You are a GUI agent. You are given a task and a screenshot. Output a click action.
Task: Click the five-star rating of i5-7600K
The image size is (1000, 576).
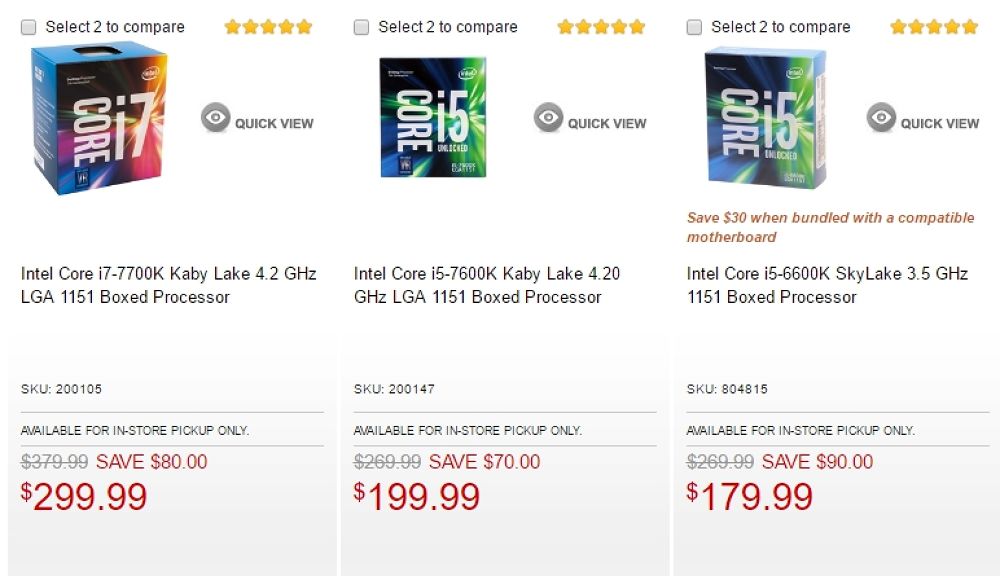pos(601,27)
